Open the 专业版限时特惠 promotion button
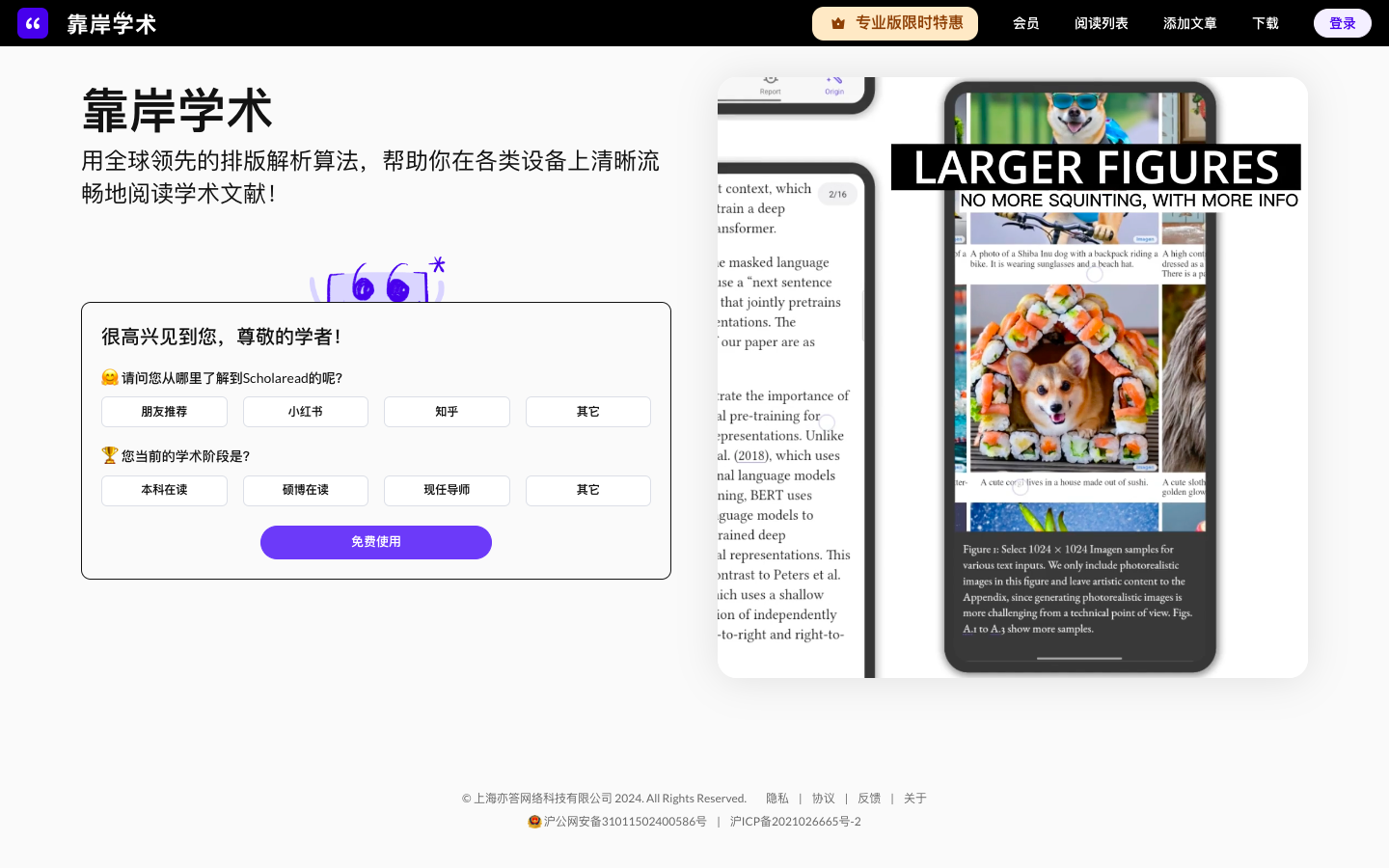The width and height of the screenshot is (1389, 868). pyautogui.click(x=895, y=23)
